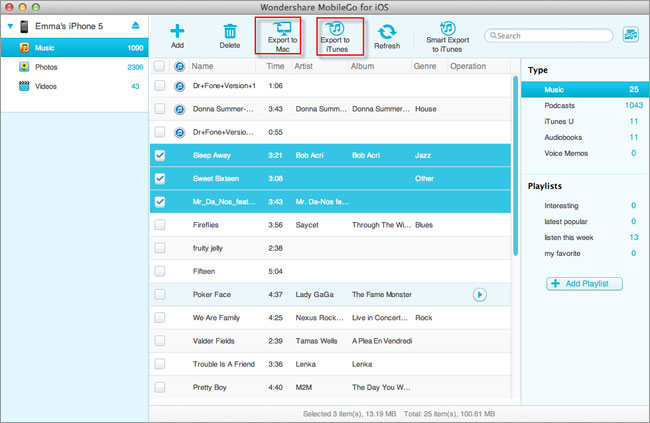Check the Pretty Boy checkbox
The image size is (650, 423).
tap(160, 388)
